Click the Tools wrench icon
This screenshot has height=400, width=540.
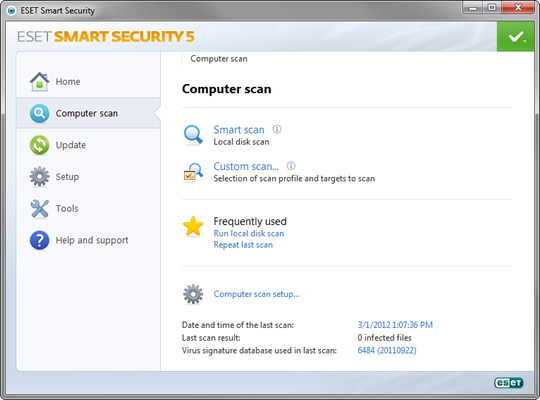(x=40, y=208)
